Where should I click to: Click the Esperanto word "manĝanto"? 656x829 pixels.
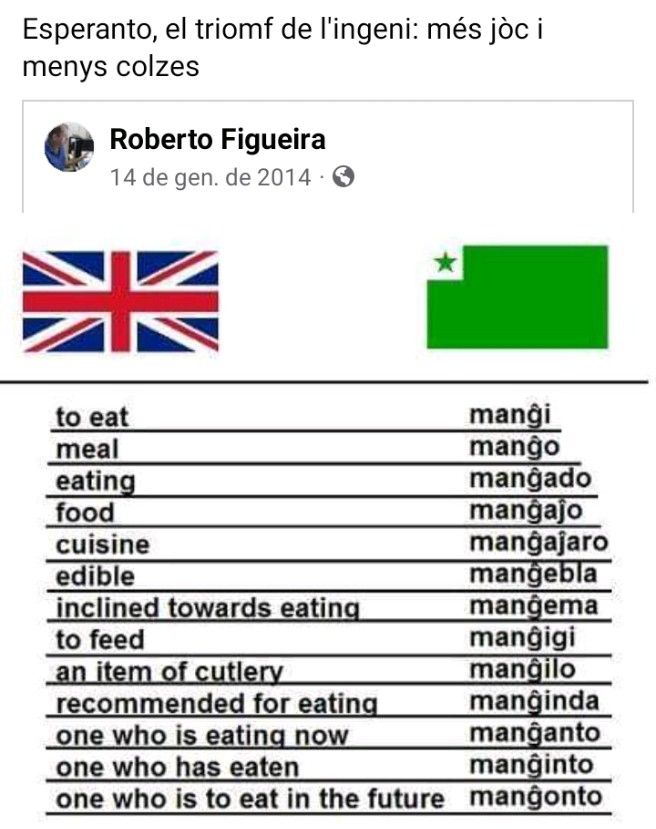[x=535, y=734]
